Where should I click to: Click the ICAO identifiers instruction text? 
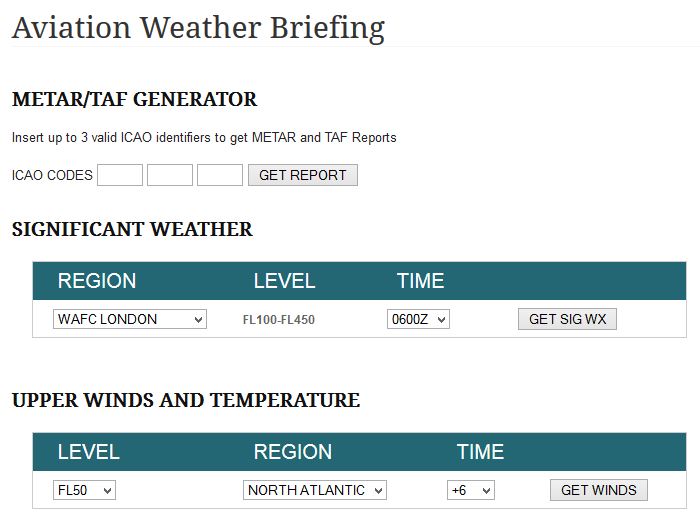click(204, 137)
